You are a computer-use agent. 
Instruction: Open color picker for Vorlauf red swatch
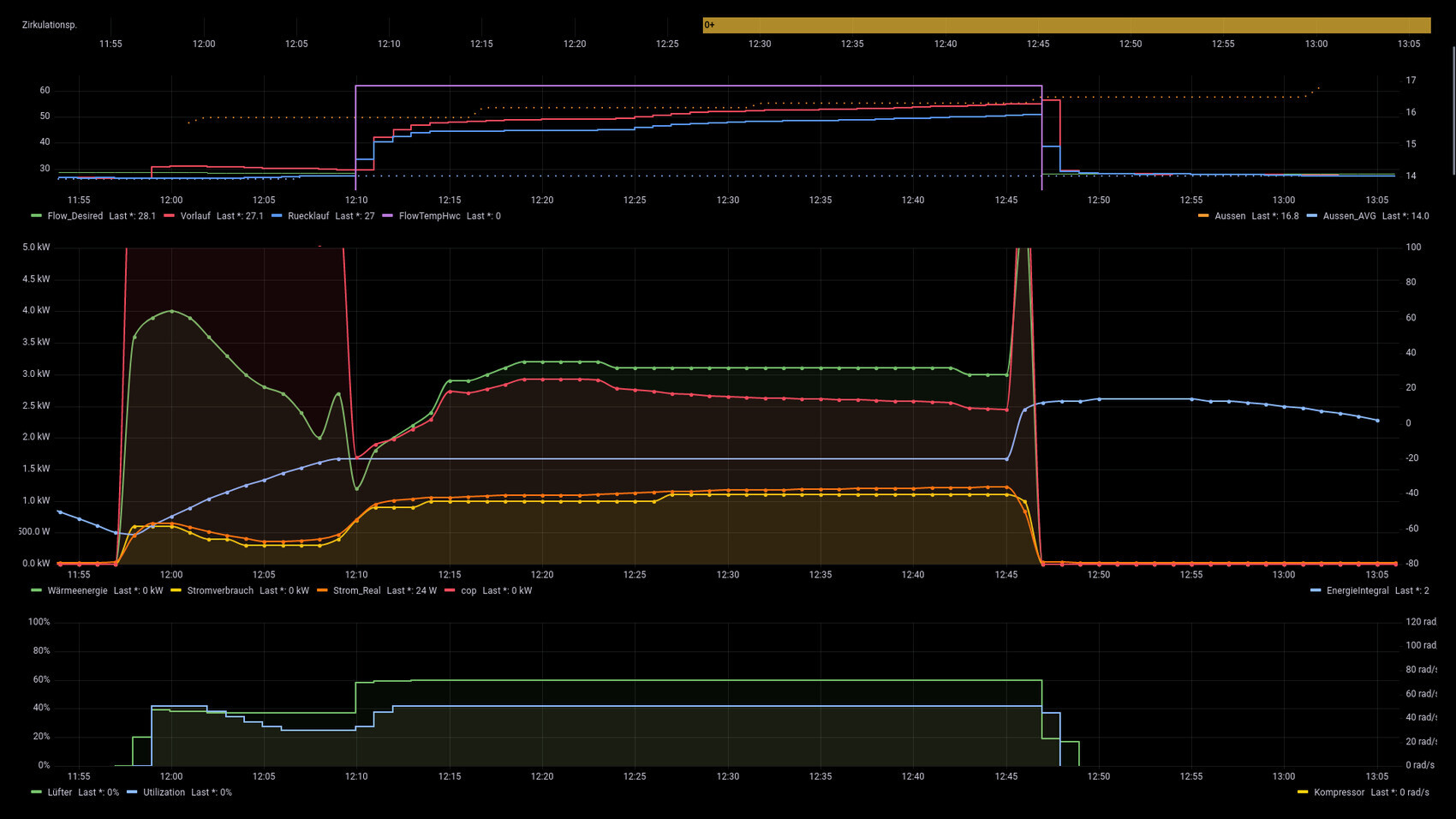coord(169,216)
